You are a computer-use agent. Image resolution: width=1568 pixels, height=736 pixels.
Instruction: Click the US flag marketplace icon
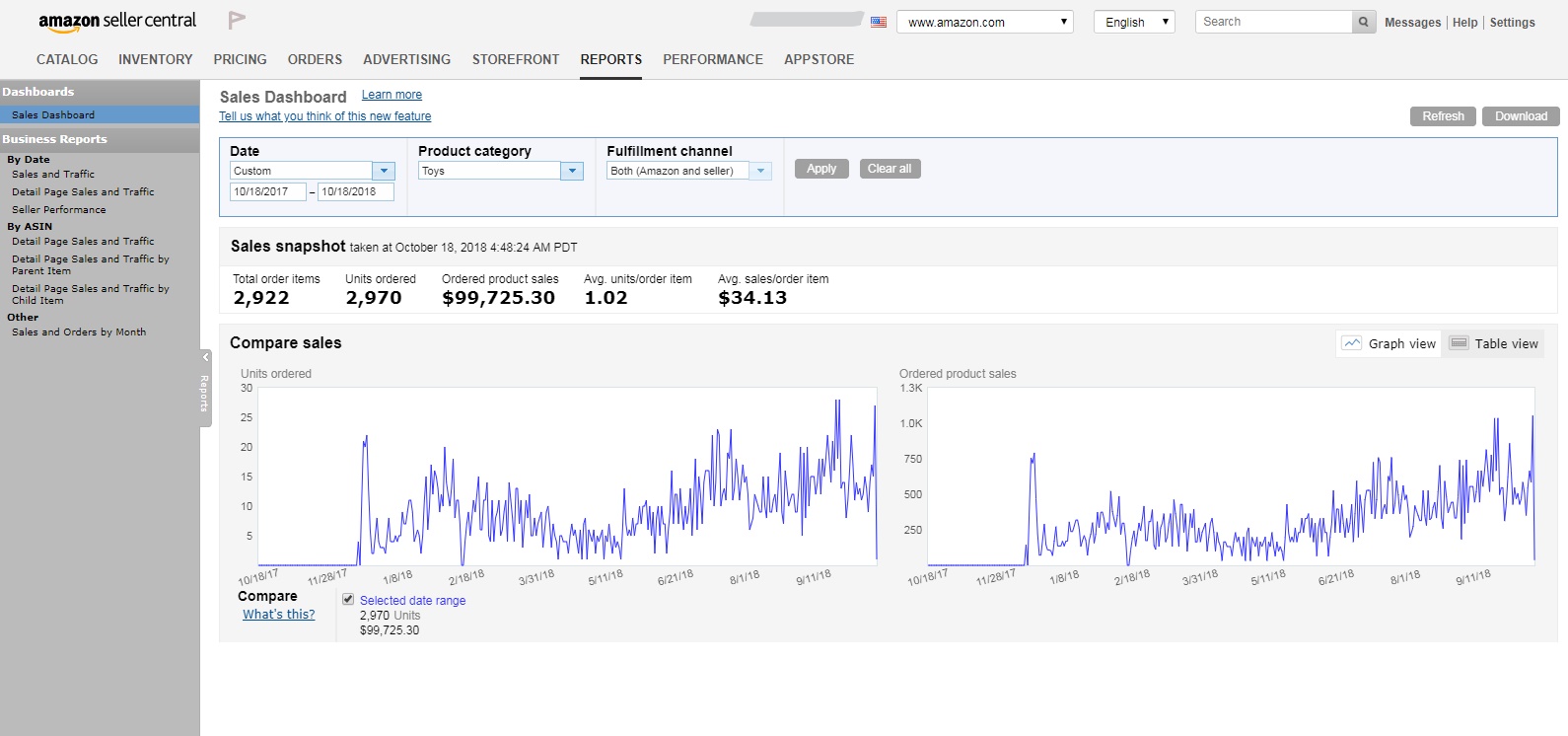coord(879,22)
